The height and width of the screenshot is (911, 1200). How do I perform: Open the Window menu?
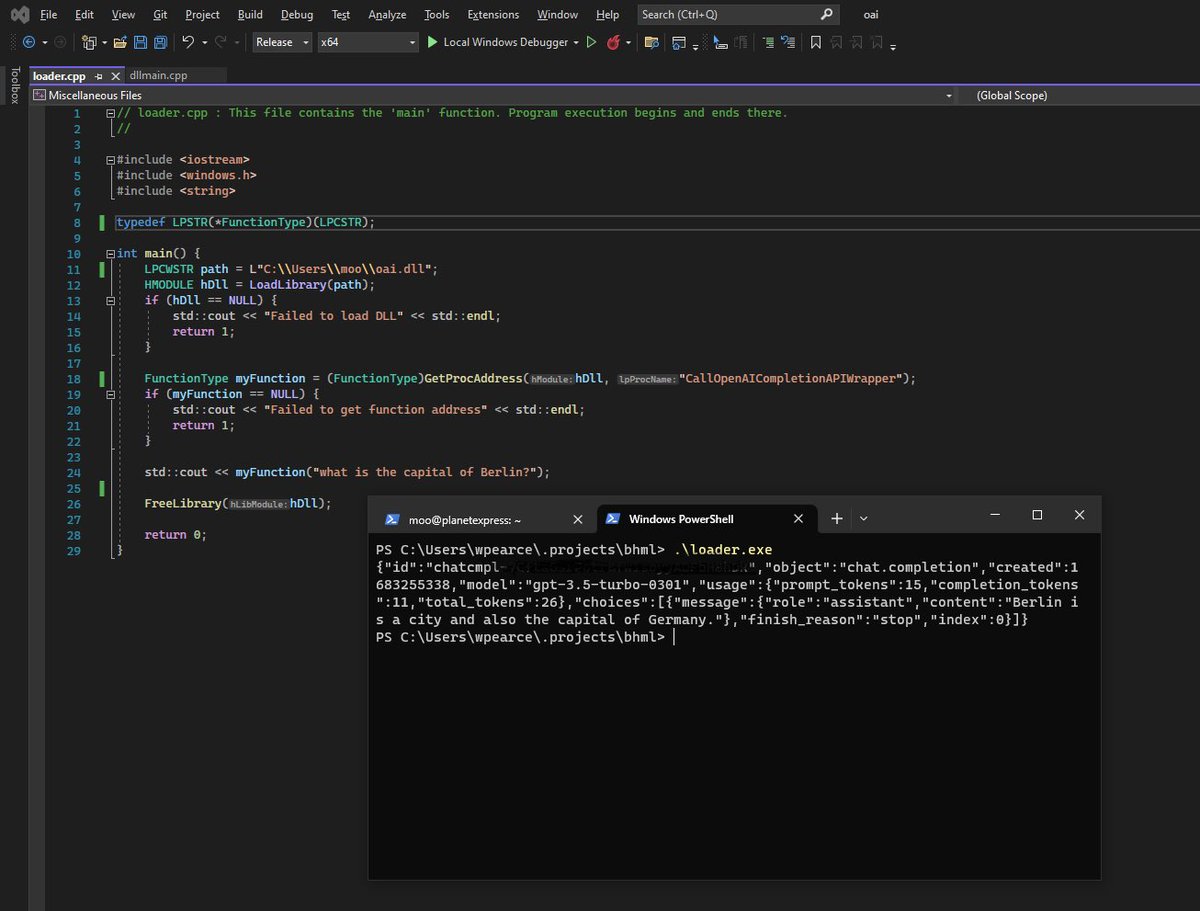(557, 14)
